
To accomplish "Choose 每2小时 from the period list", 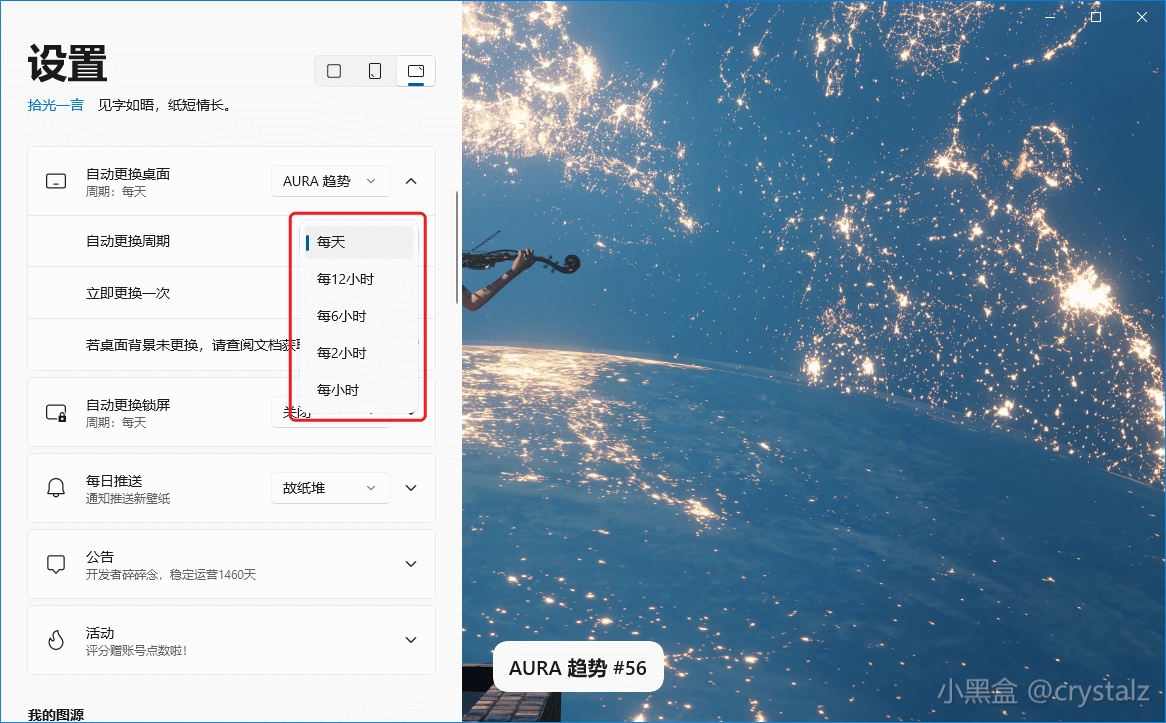I will pos(358,353).
